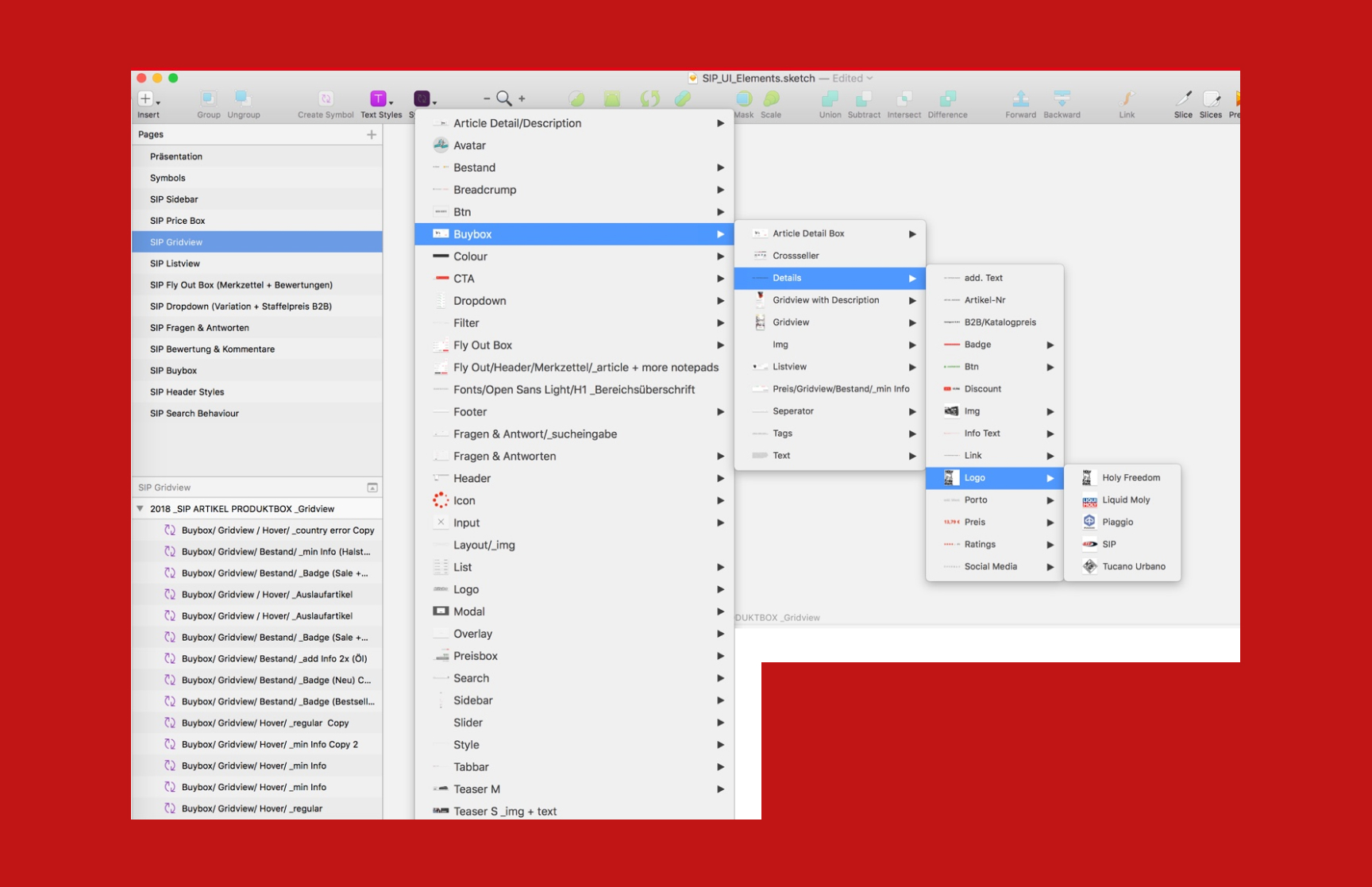This screenshot has width=1372, height=887.
Task: Click the Union boolean operation icon
Action: (830, 98)
